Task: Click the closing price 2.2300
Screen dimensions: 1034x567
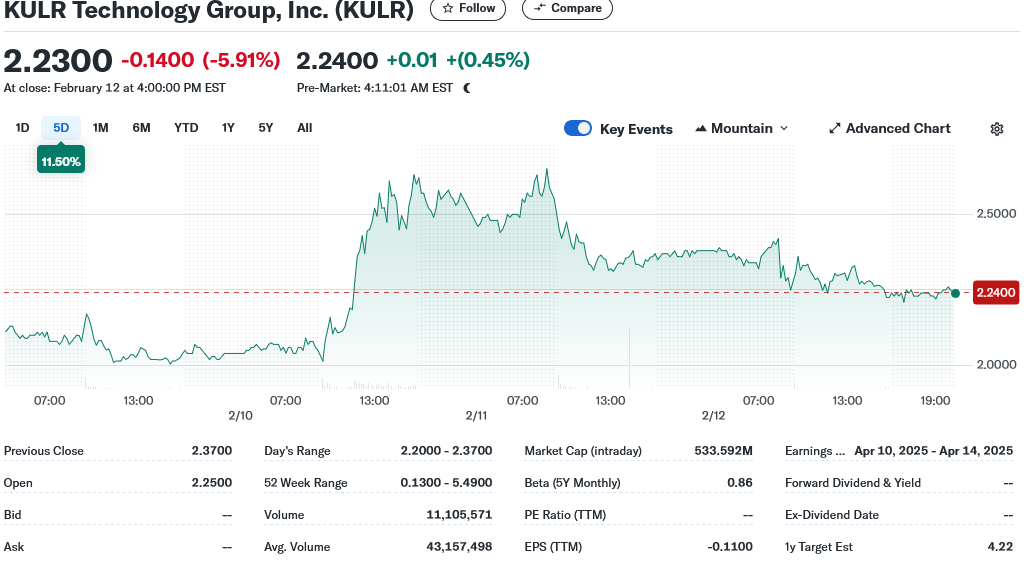Action: [x=58, y=61]
